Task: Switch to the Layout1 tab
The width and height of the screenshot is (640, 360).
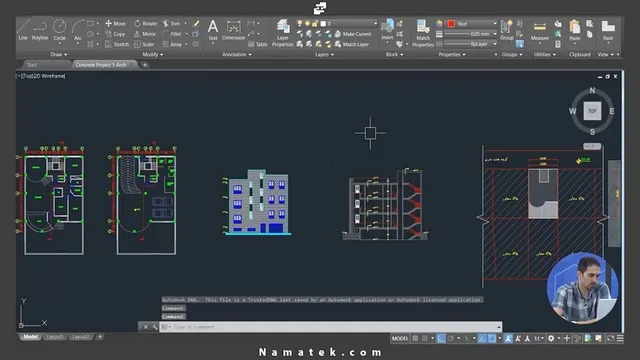Action: (x=54, y=337)
